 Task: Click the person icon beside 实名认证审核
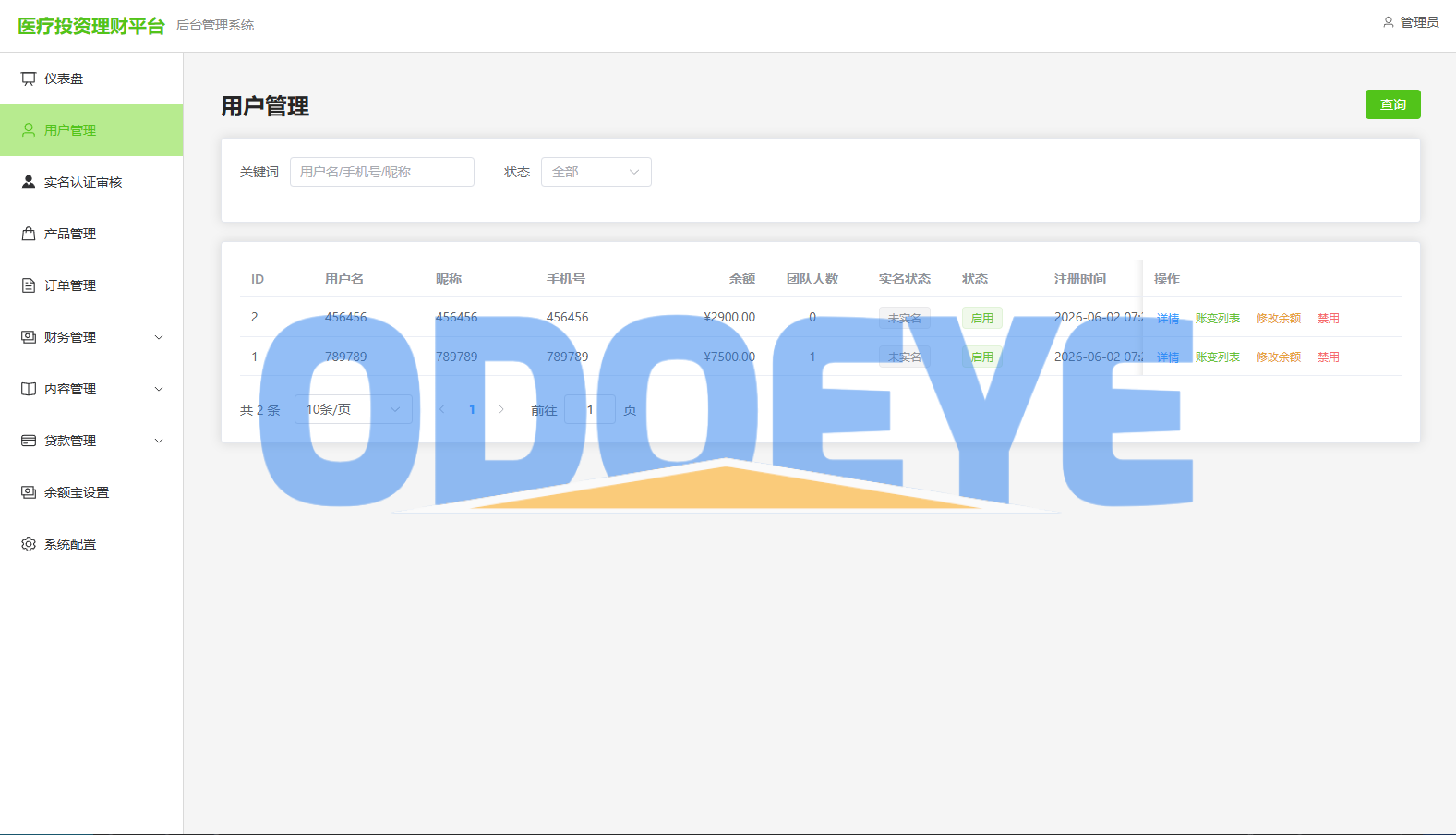[x=29, y=182]
